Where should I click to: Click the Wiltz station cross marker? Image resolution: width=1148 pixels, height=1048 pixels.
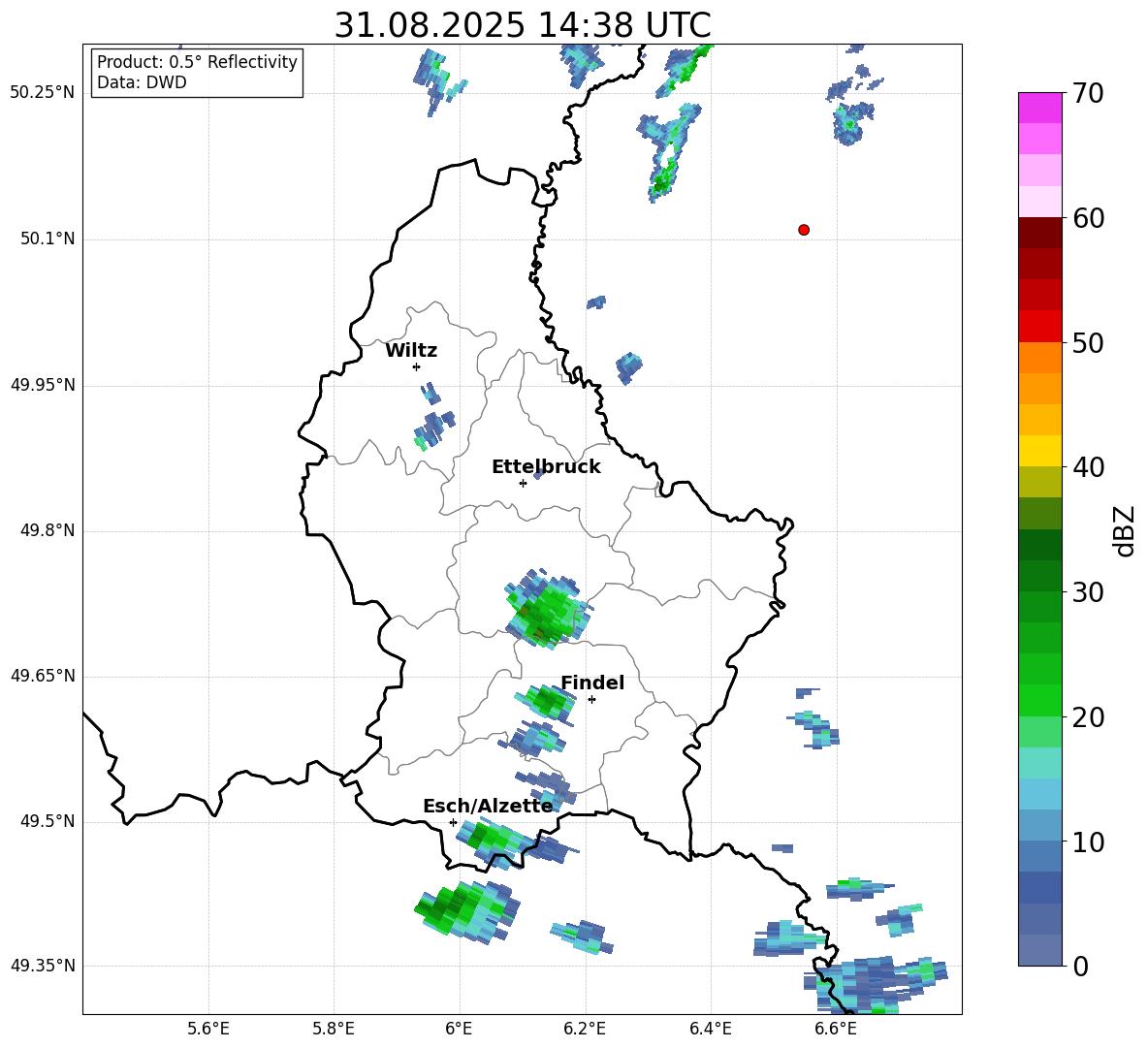[417, 366]
